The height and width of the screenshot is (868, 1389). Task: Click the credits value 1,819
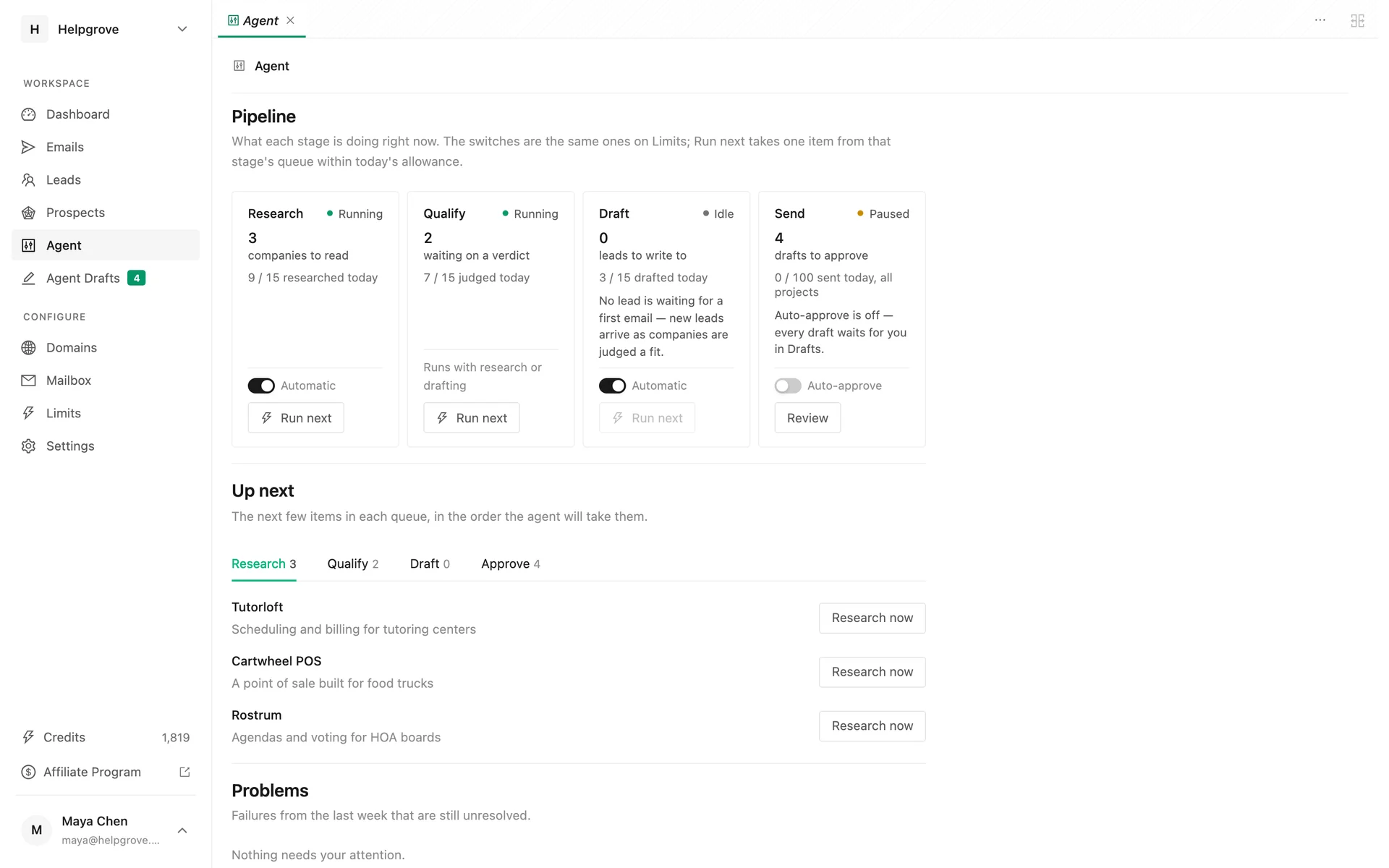pyautogui.click(x=176, y=737)
